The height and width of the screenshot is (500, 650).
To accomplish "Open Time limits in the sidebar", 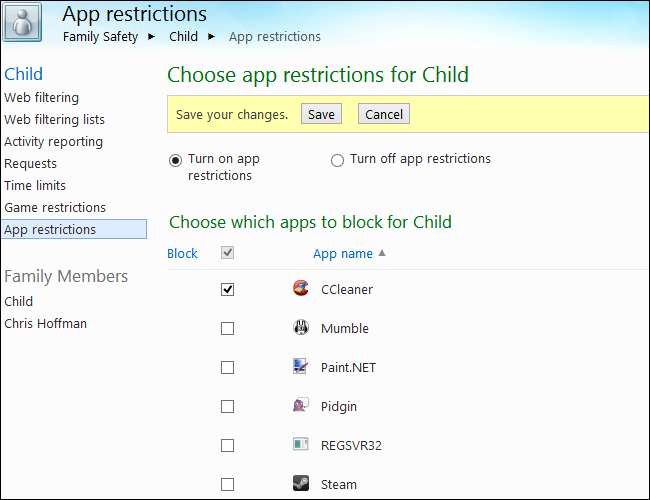I will coord(35,186).
